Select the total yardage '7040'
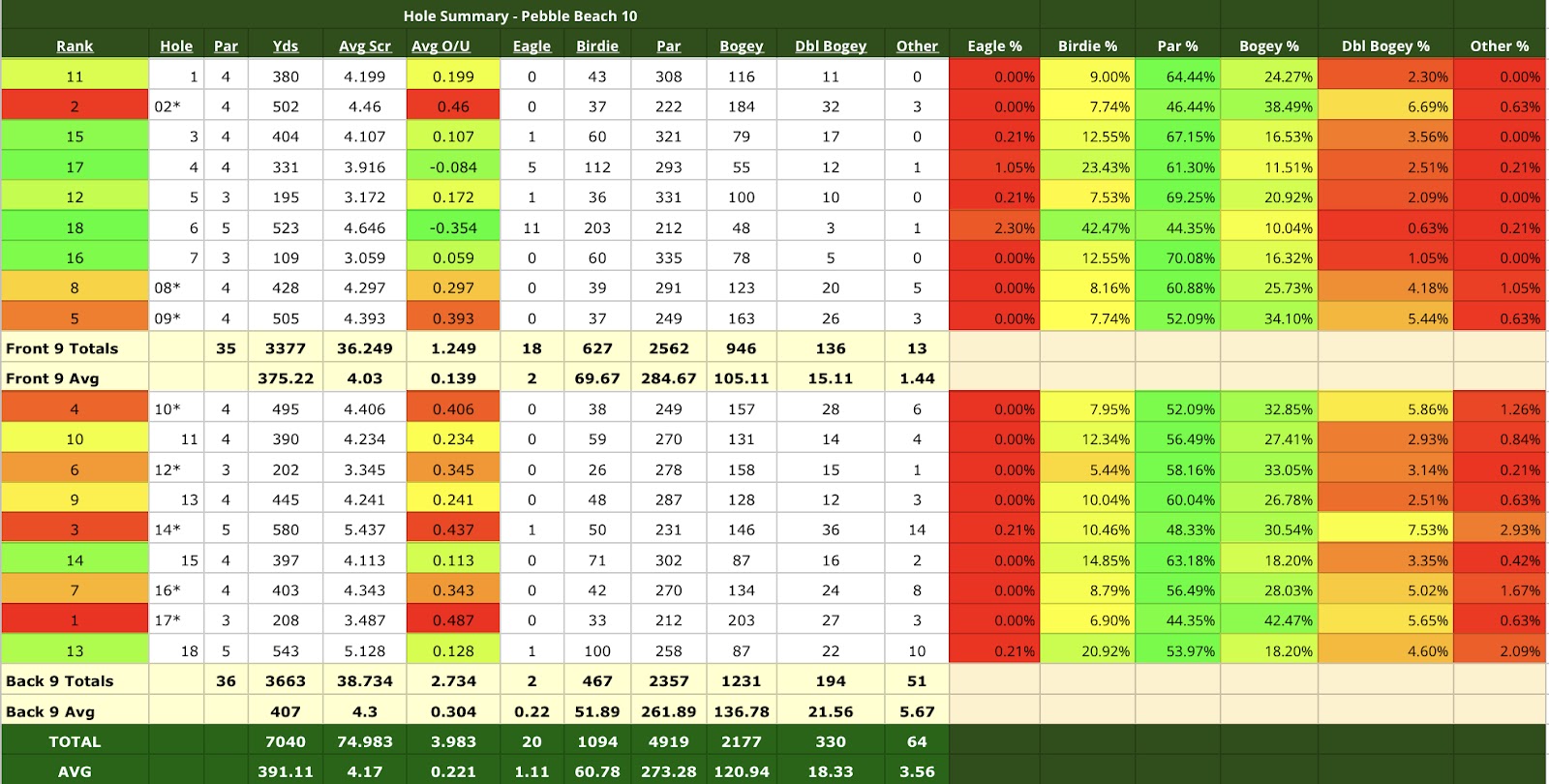 [x=286, y=741]
